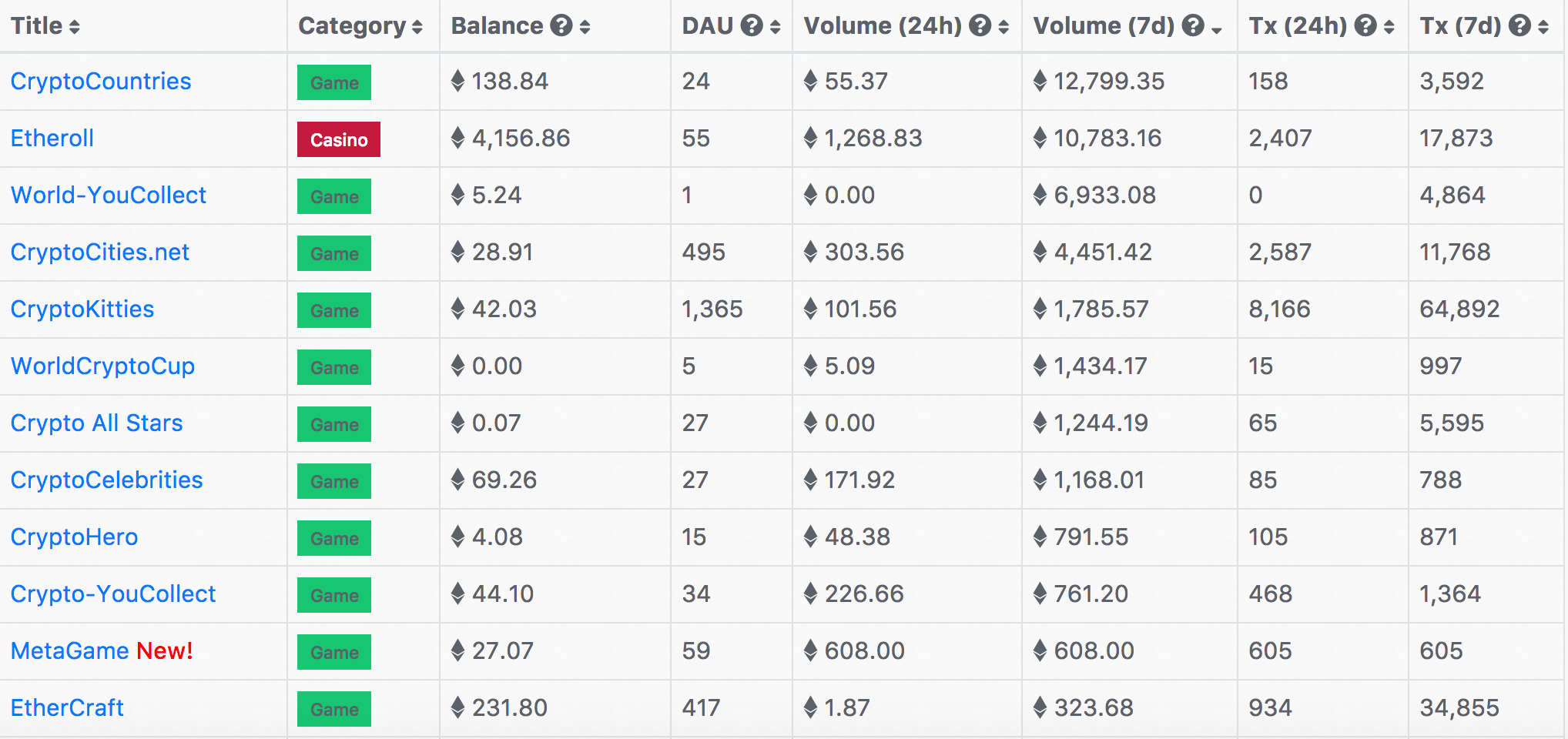Click the Game badge for WorldCryptoCup
The image size is (1568, 739).
[x=334, y=367]
